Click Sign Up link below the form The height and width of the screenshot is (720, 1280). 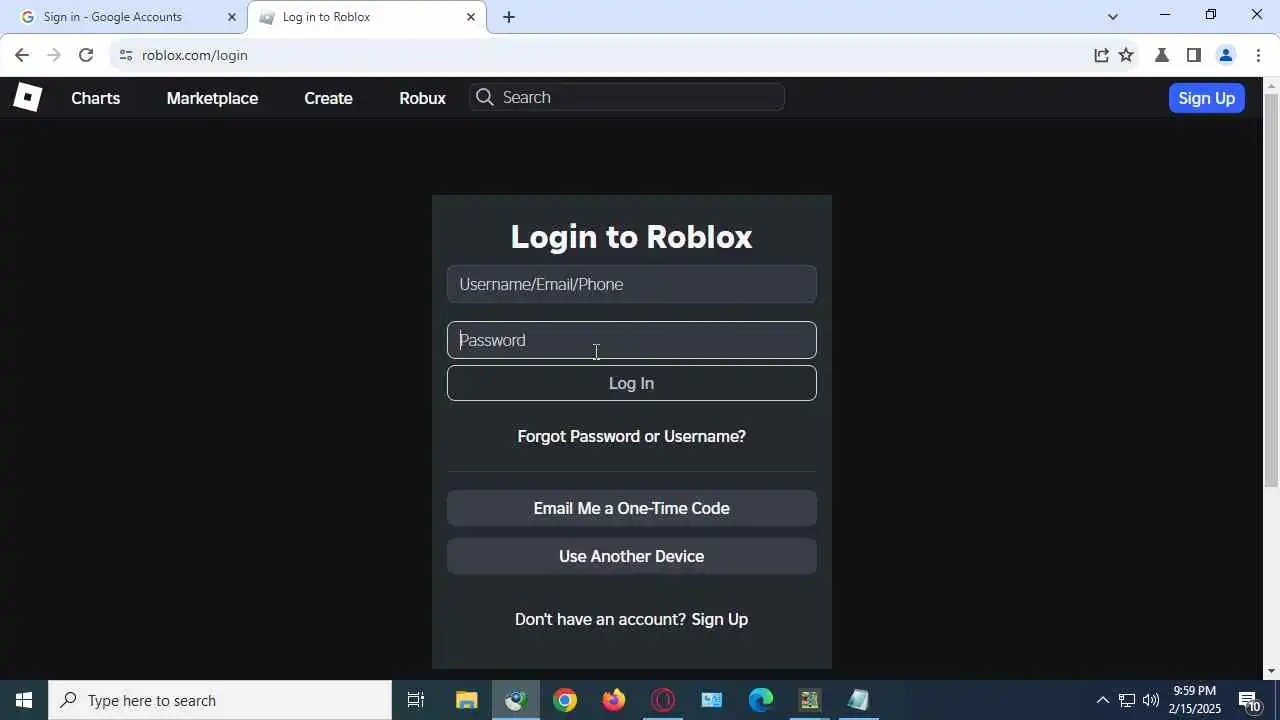point(720,619)
